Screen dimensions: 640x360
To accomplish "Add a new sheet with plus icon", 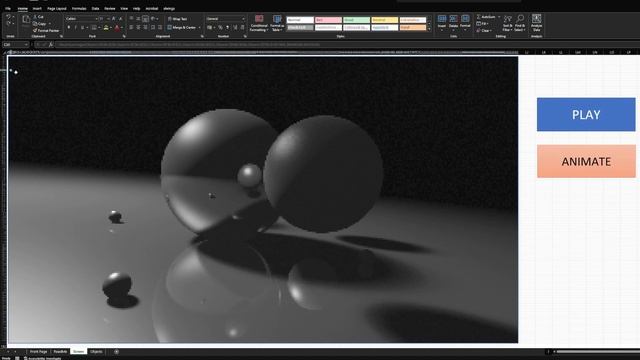I will tap(116, 351).
